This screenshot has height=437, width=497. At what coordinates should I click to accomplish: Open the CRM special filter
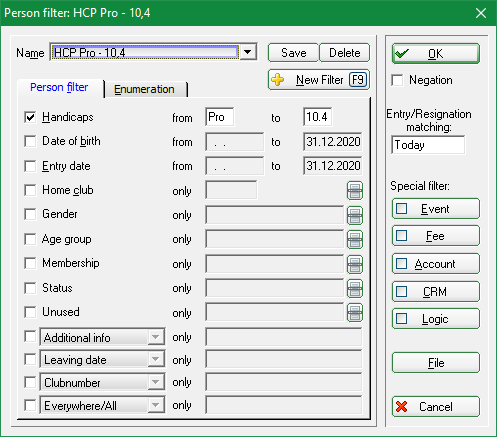pos(436,292)
